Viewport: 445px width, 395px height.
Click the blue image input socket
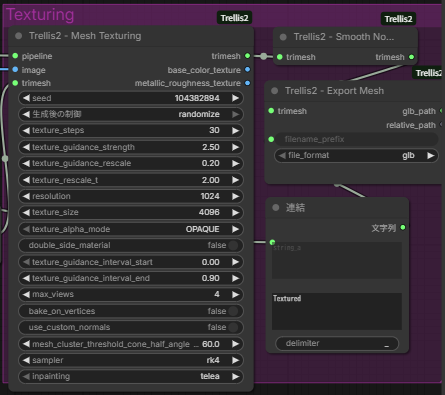15,70
